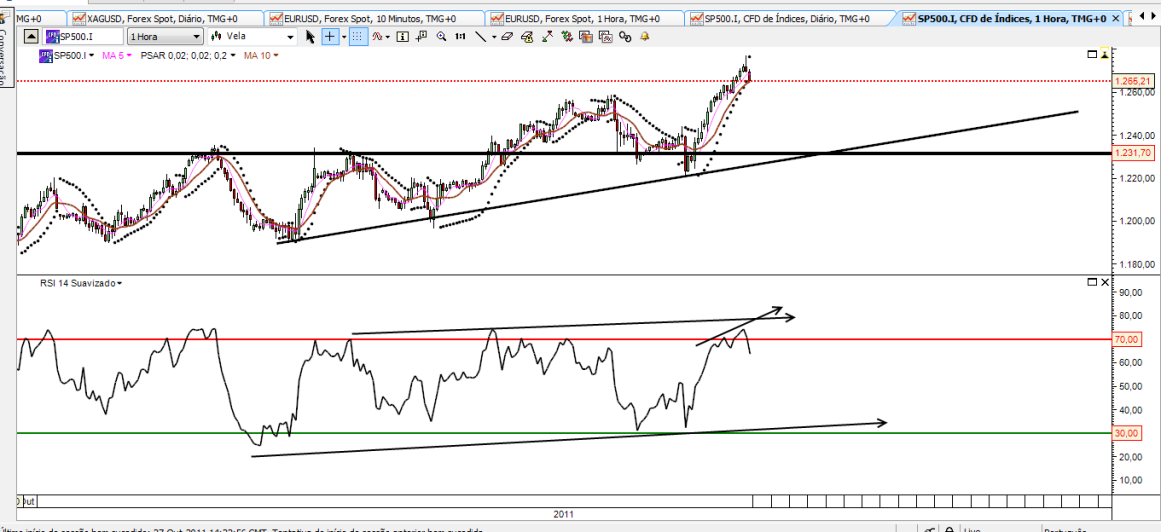Toggle the chart grid button

pyautogui.click(x=358, y=36)
